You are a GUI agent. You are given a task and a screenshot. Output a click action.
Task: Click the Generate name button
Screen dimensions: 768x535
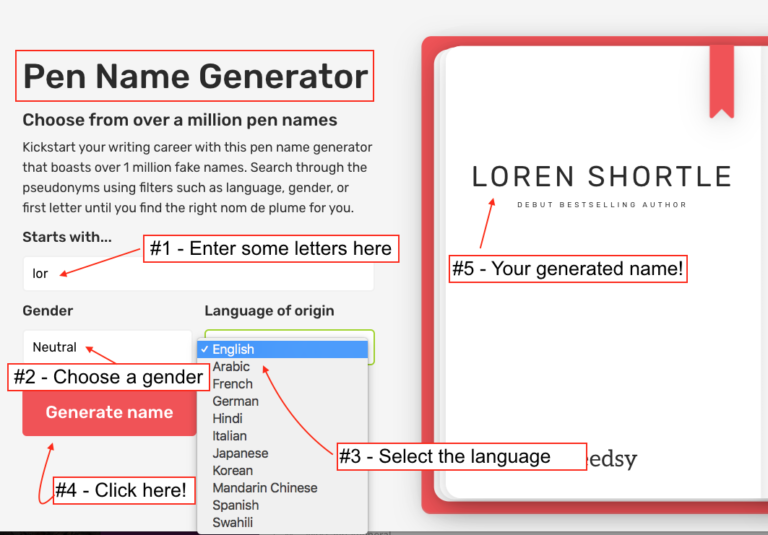109,412
